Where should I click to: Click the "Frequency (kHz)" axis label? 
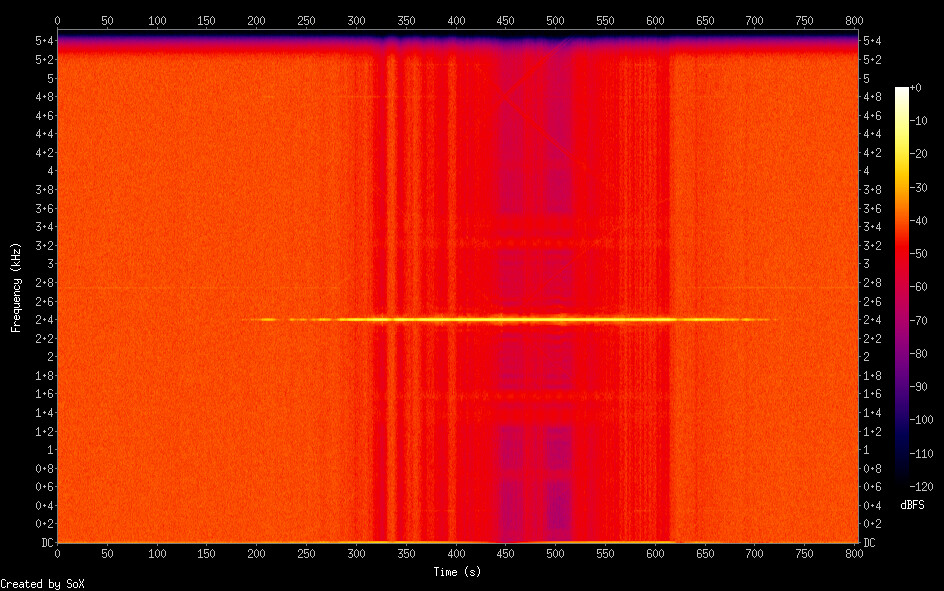point(15,288)
